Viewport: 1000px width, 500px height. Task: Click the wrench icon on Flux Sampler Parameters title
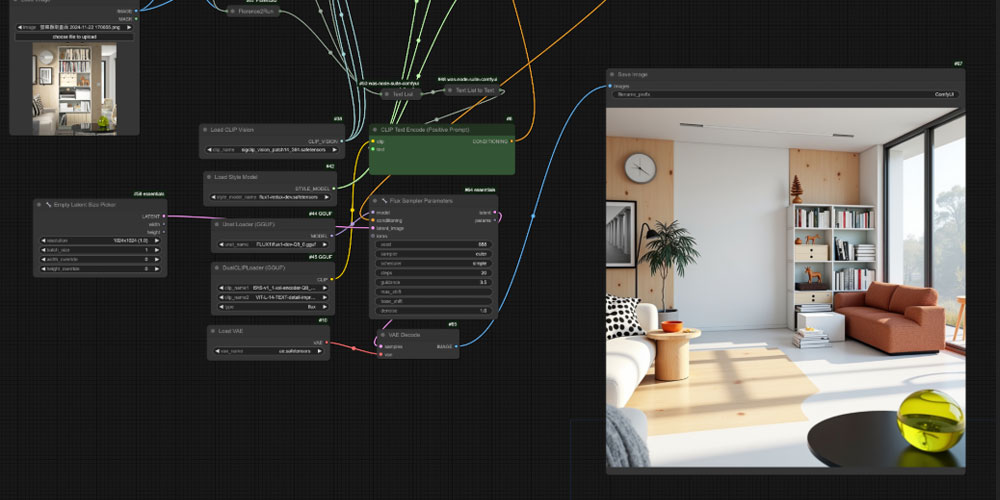click(384, 201)
